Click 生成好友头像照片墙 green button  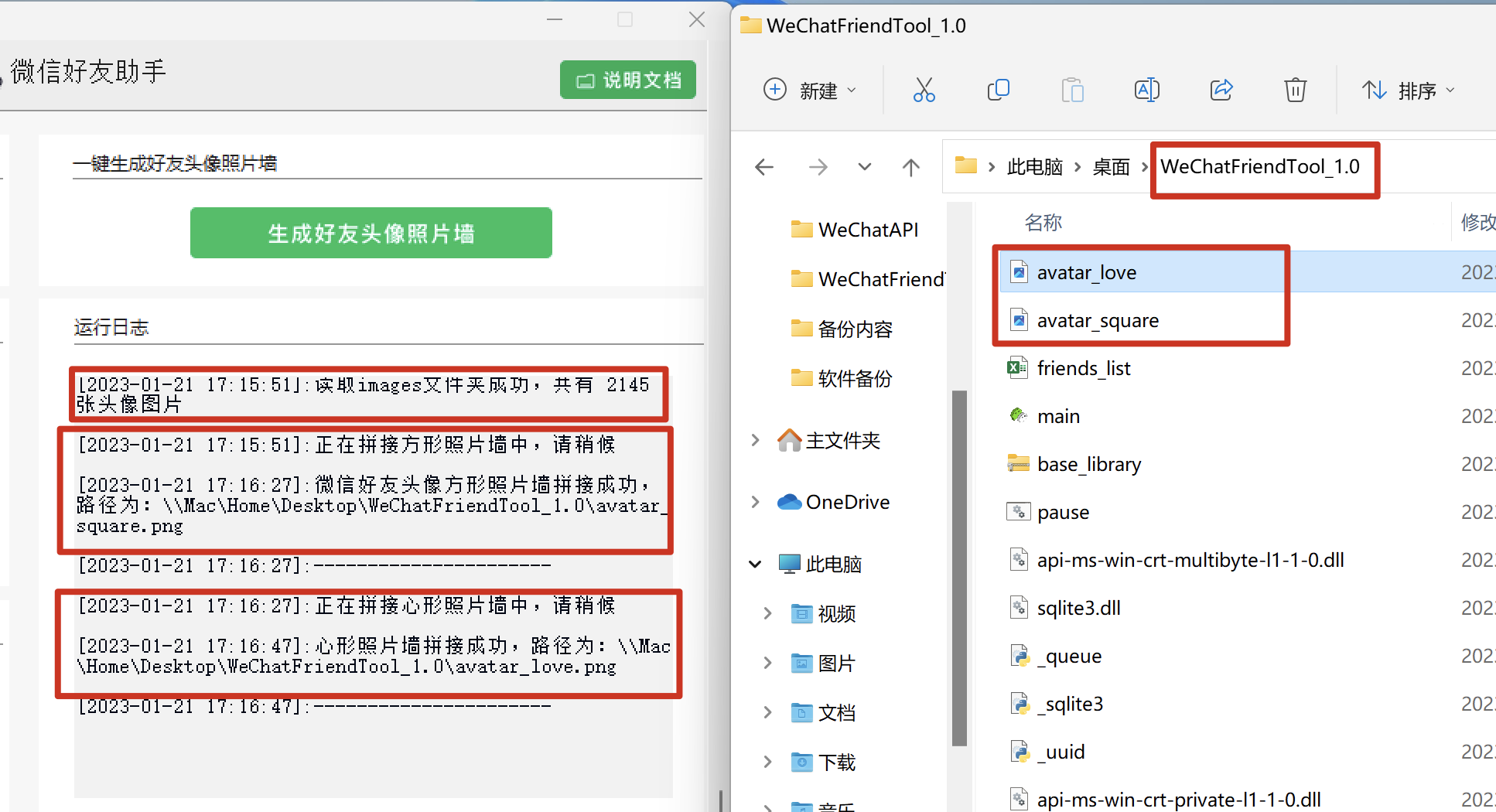[371, 233]
